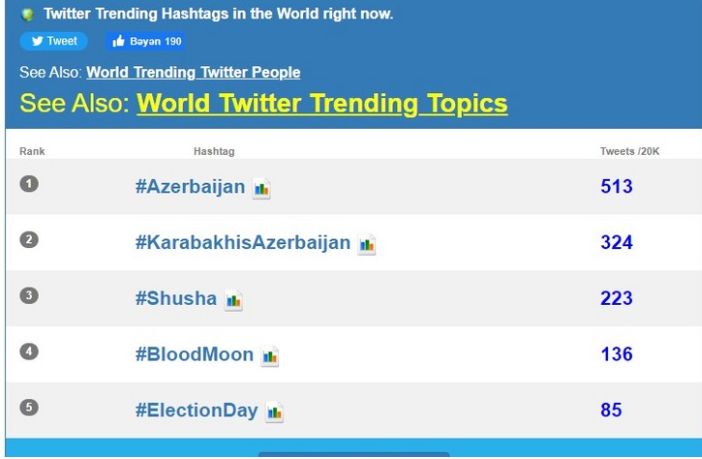This screenshot has width=702, height=459.
Task: Open chart icon beside #Azerbaijan
Action: point(261,189)
